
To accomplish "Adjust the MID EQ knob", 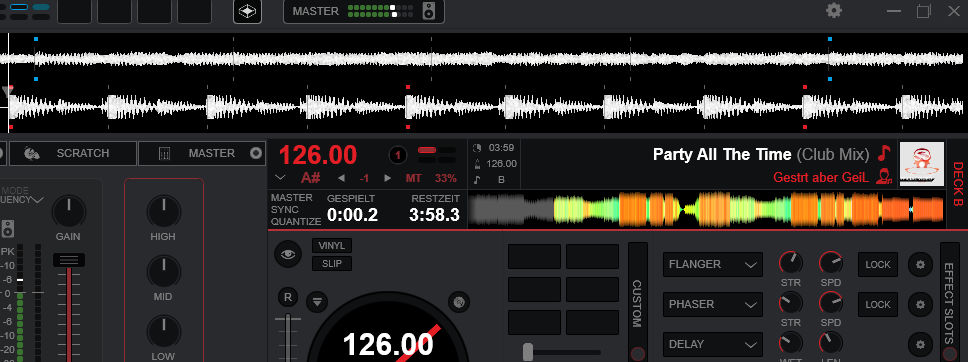I will [x=164, y=272].
